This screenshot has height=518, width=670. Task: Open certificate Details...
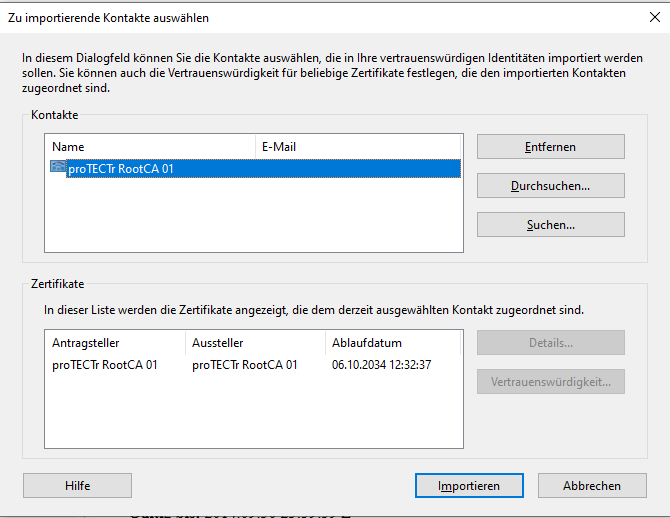point(550,343)
